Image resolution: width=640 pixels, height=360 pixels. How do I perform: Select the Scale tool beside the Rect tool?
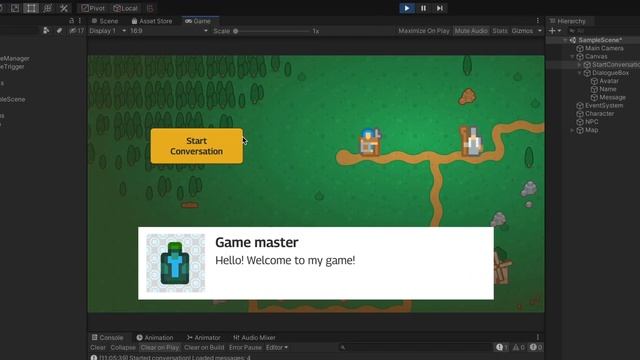(15, 8)
